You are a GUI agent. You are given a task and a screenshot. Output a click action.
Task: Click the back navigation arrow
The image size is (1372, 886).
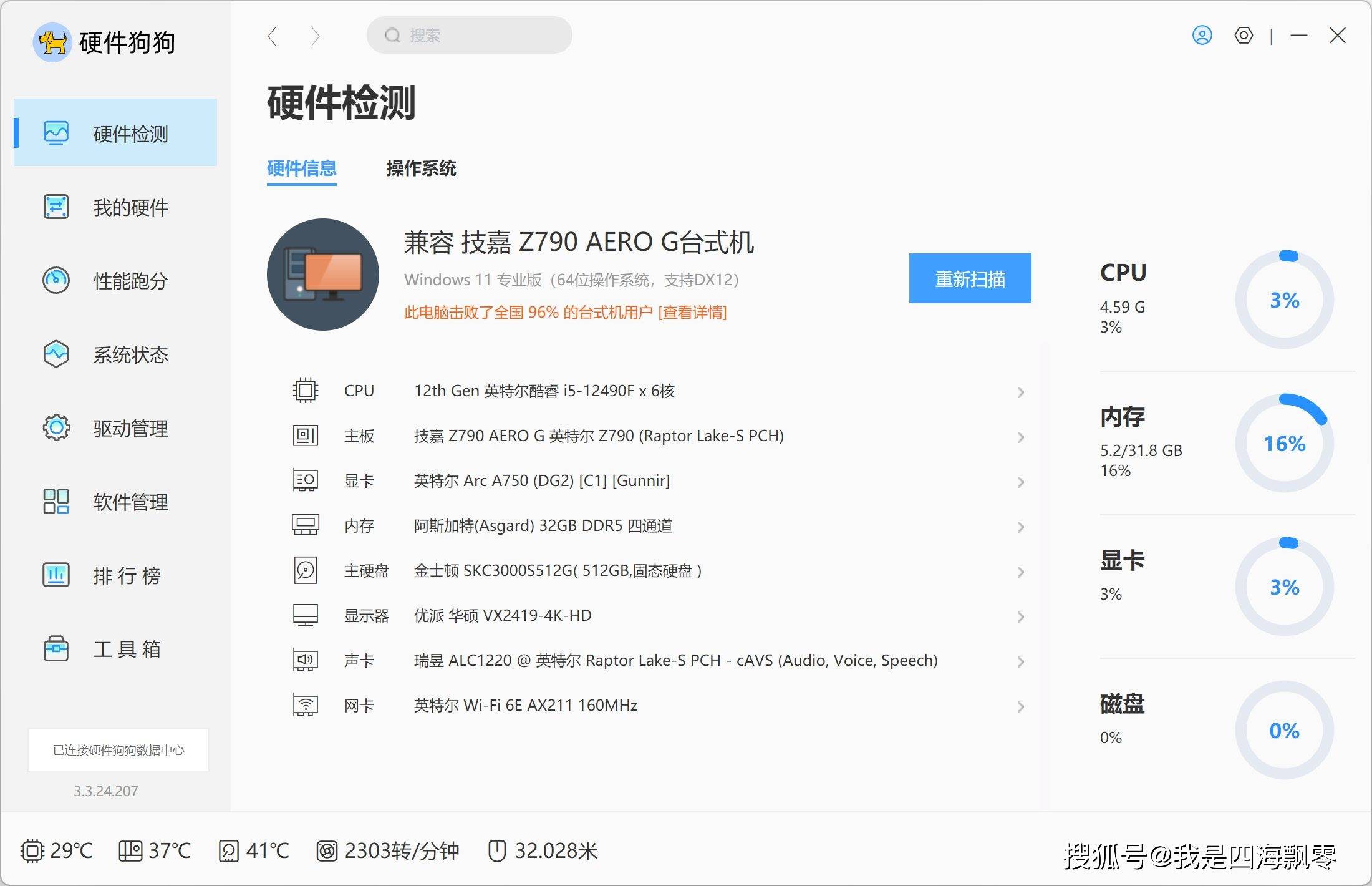[272, 36]
